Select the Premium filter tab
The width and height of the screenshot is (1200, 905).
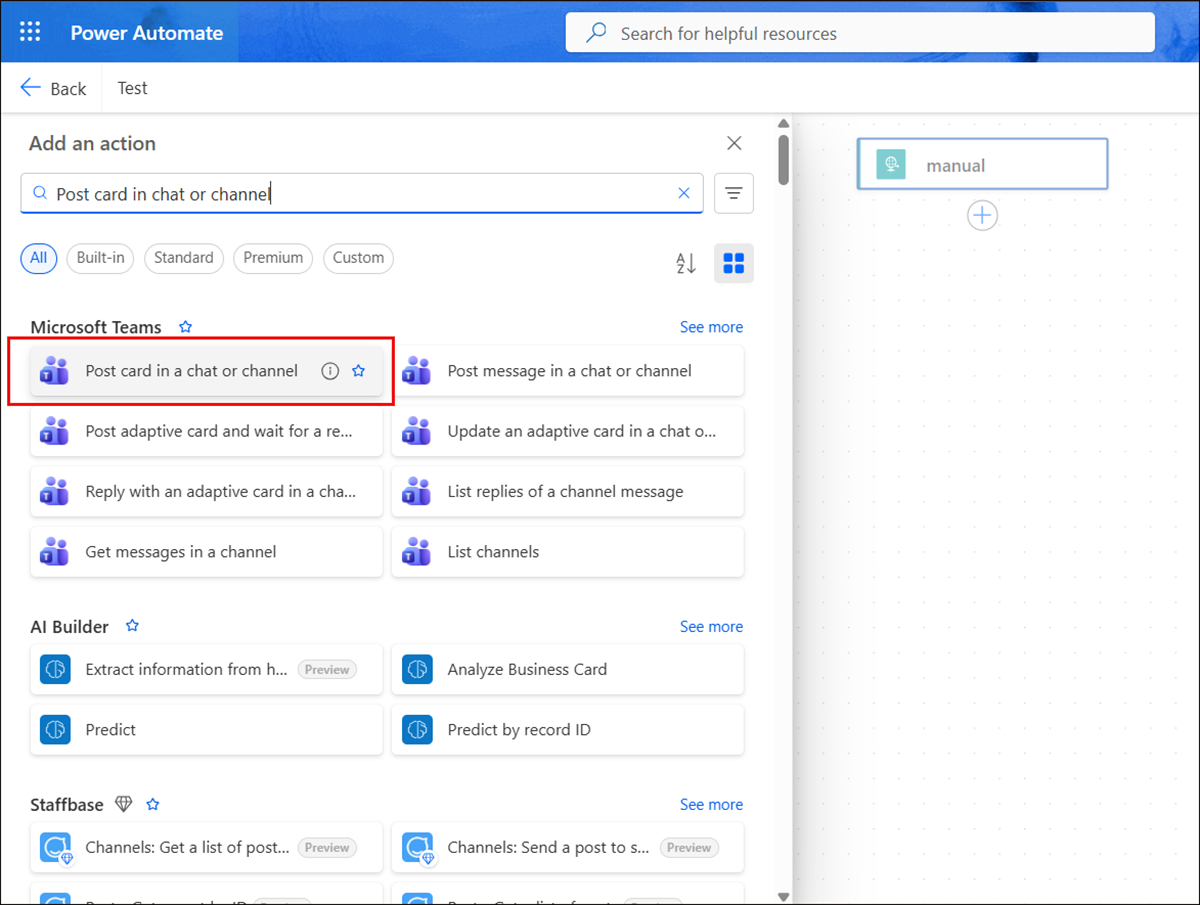[x=273, y=258]
